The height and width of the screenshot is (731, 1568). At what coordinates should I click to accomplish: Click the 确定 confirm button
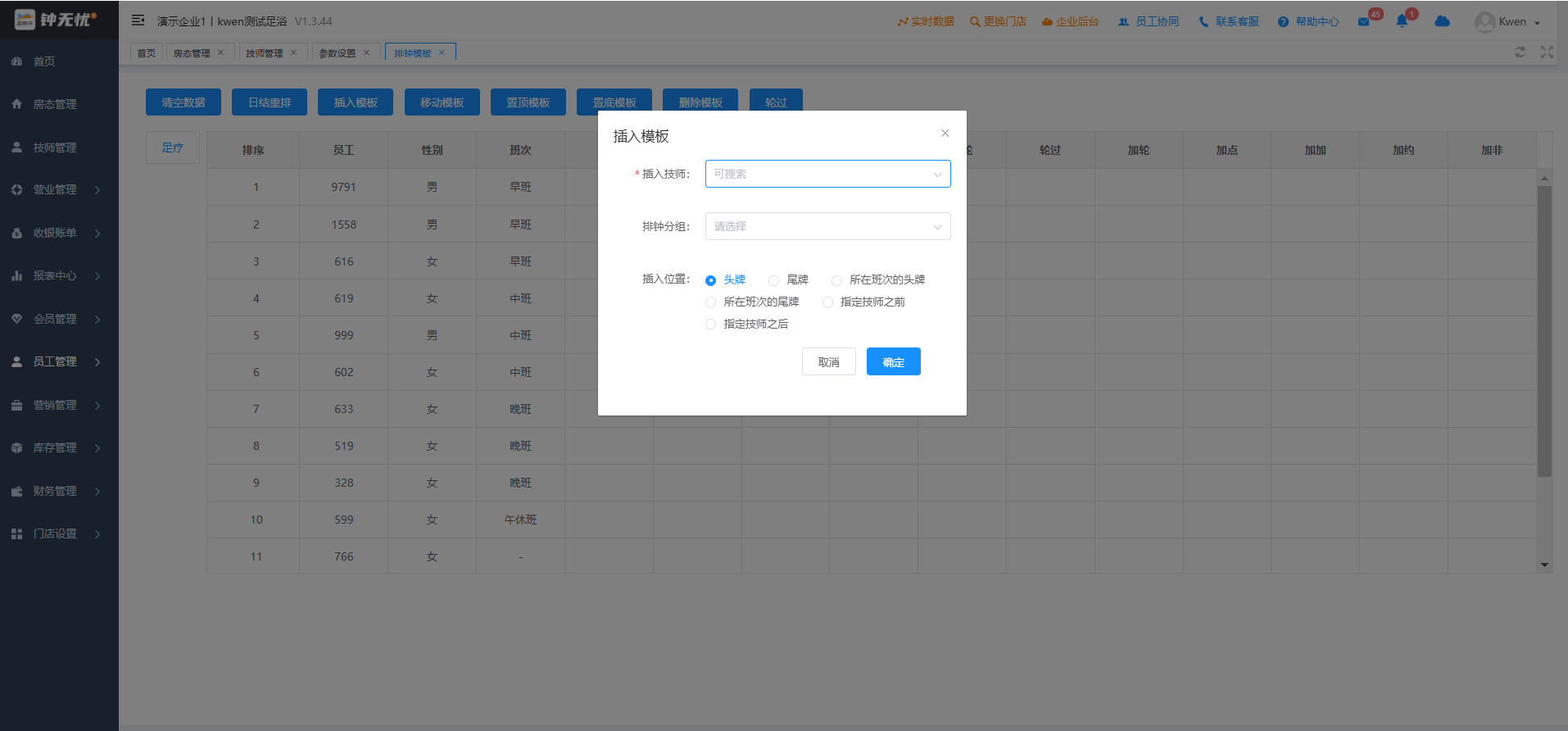point(894,361)
